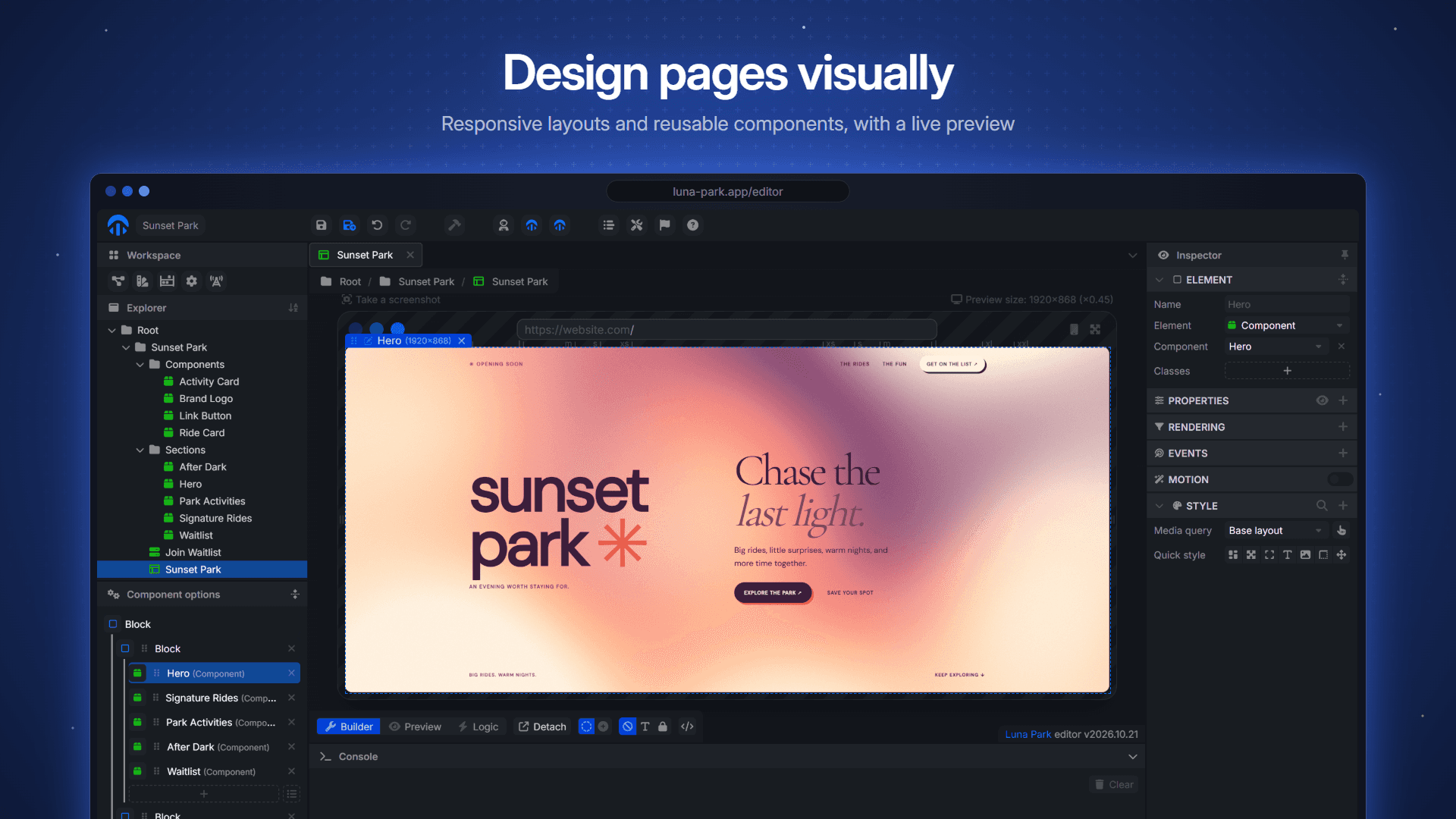The height and width of the screenshot is (819, 1456).
Task: Click the website URL input field
Action: click(x=726, y=330)
